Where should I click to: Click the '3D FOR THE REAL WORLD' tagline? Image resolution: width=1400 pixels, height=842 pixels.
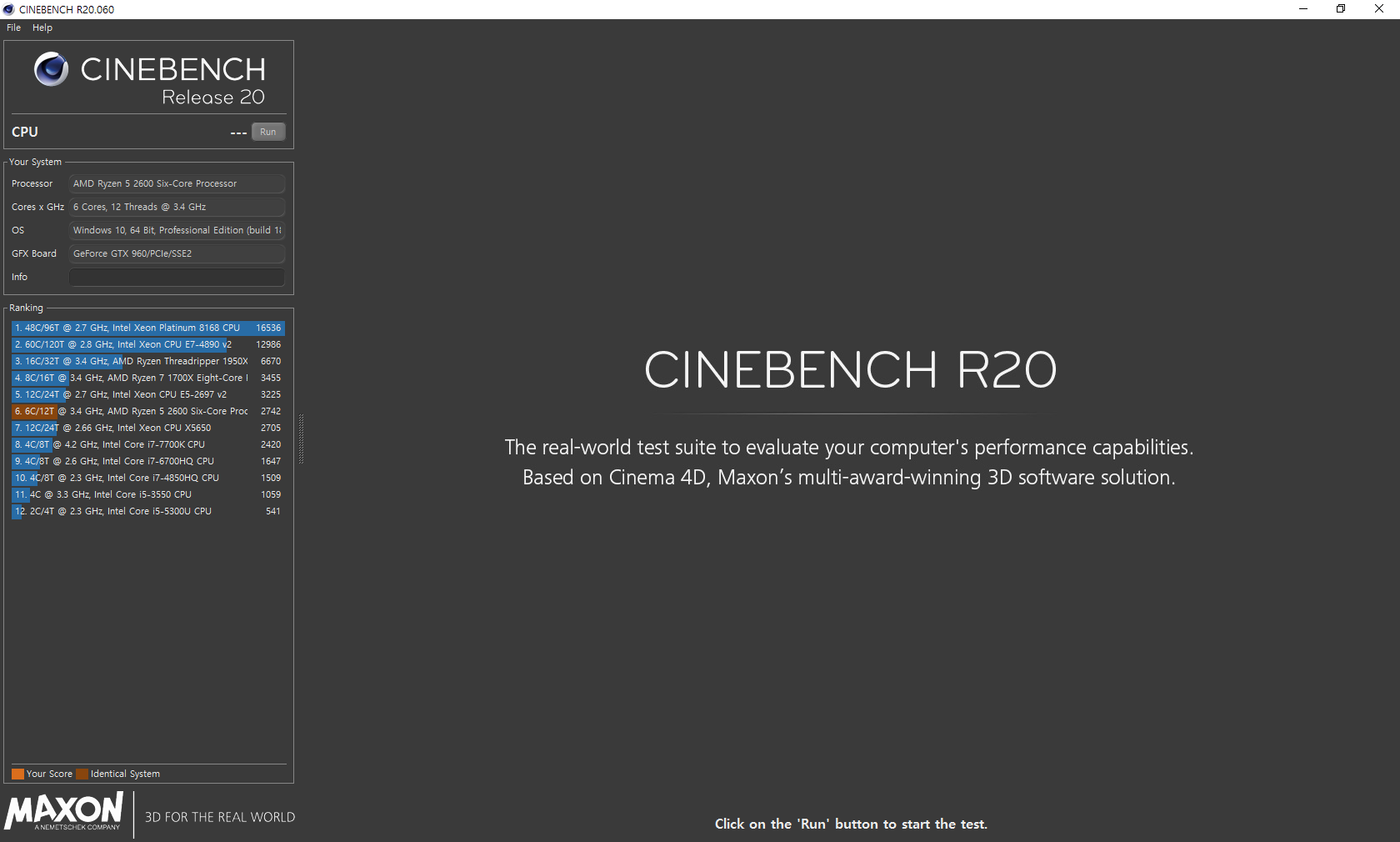tap(220, 817)
